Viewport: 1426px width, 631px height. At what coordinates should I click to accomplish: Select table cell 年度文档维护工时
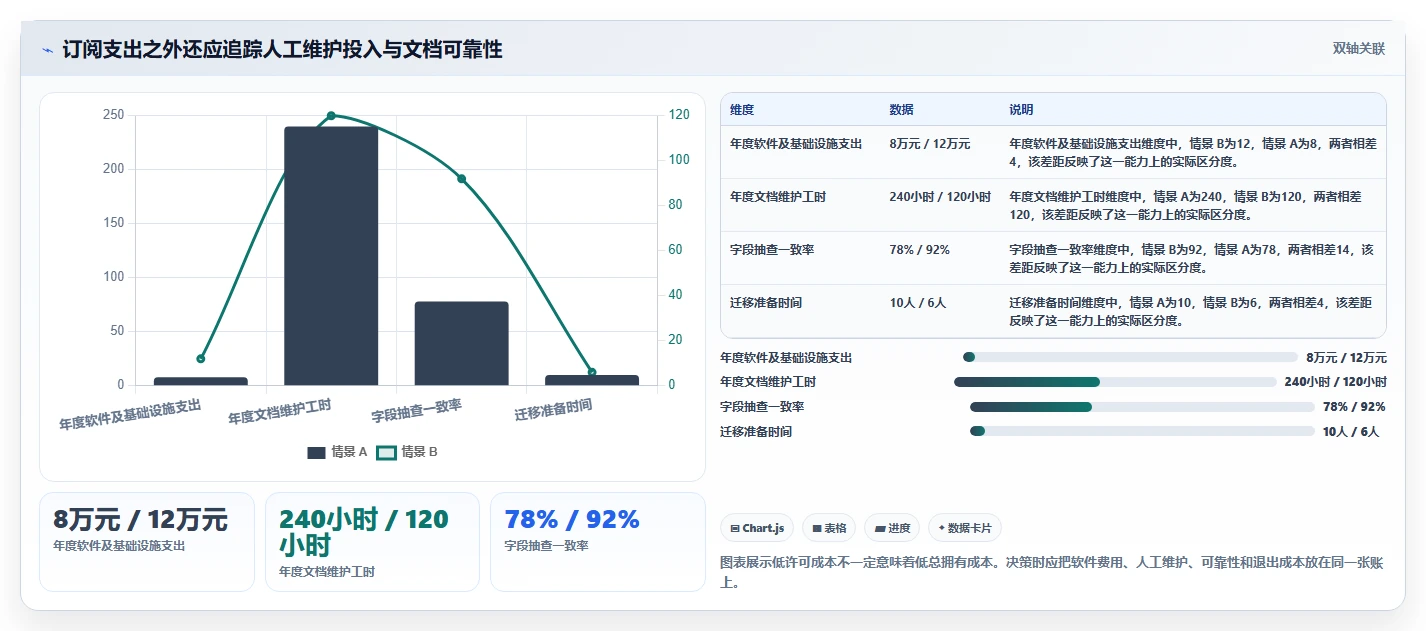pyautogui.click(x=778, y=197)
